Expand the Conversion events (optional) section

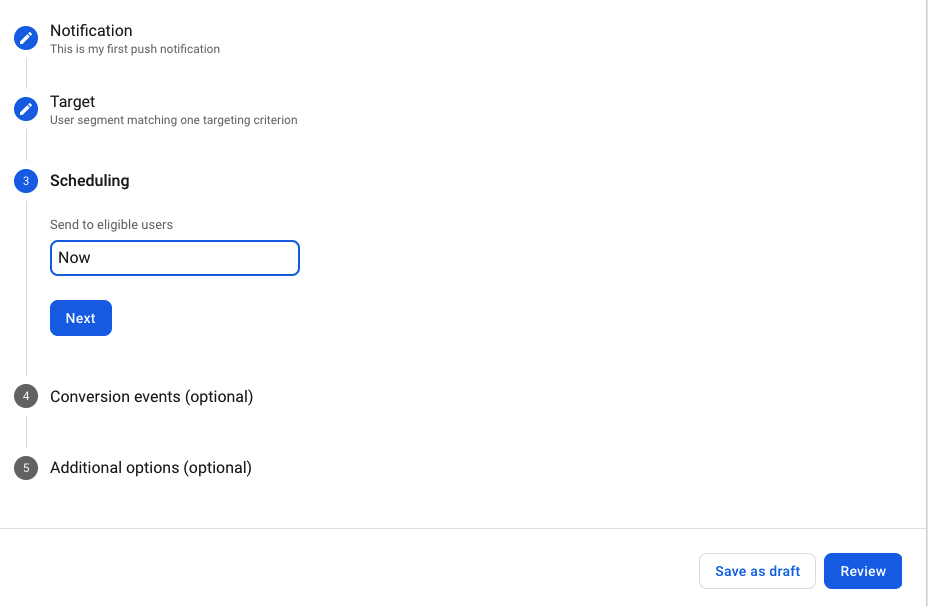click(x=151, y=397)
